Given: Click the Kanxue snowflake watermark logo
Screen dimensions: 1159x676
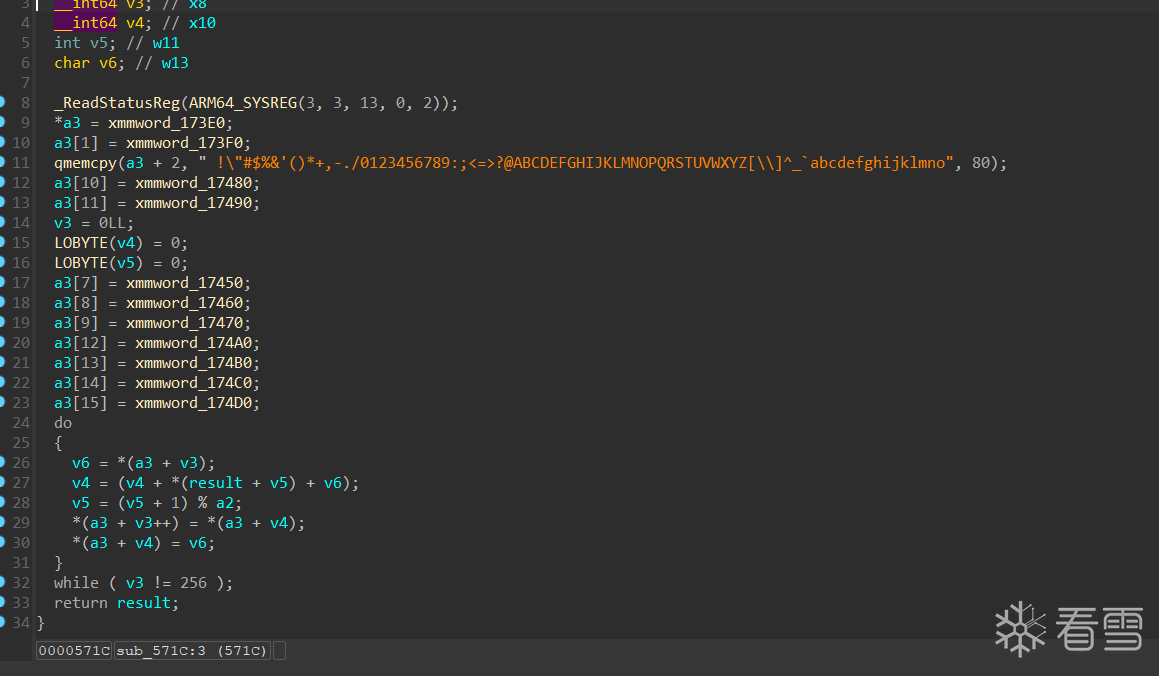Looking at the screenshot, I should [1019, 628].
